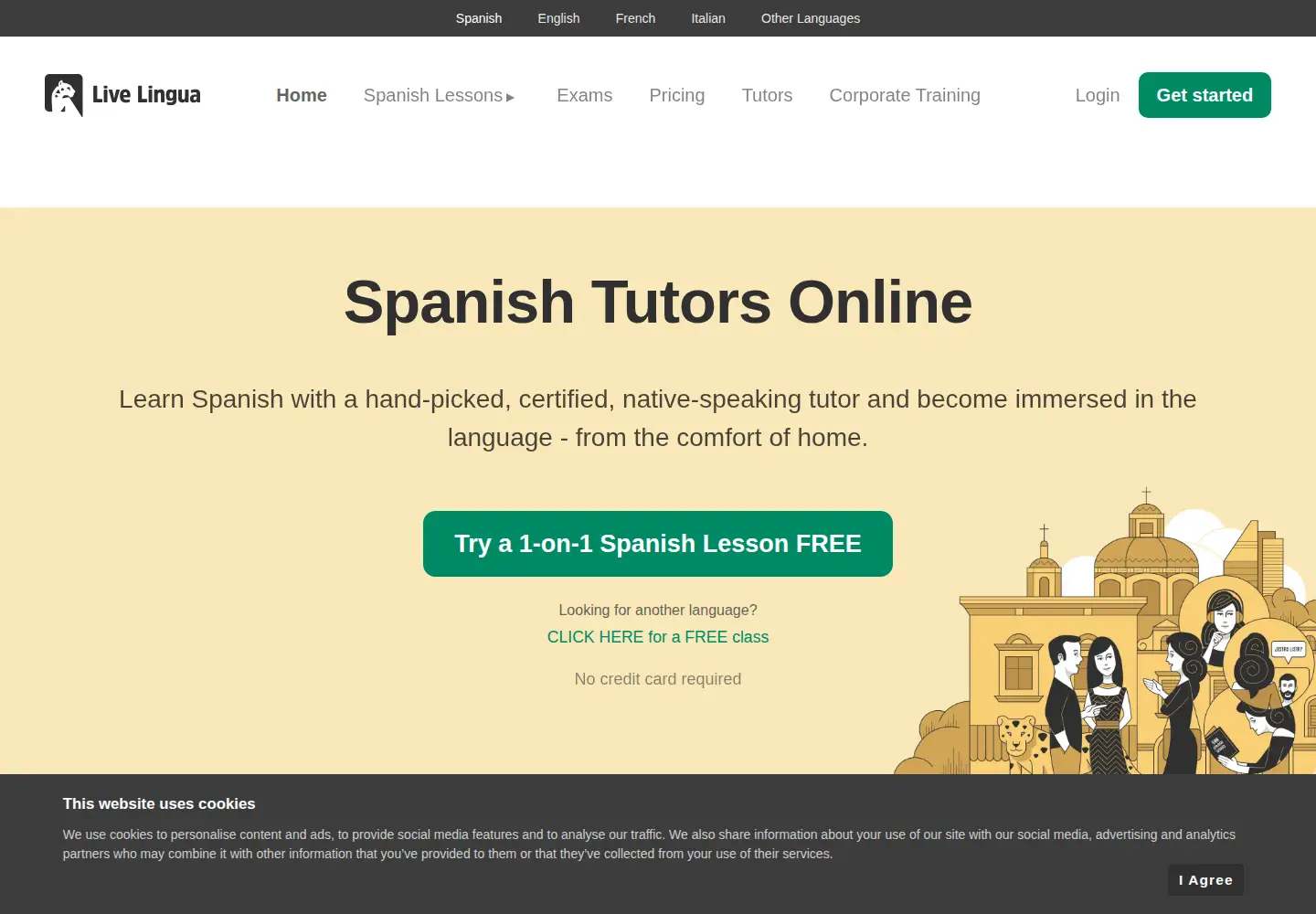Follow the CLICK HERE for a FREE class link

(x=658, y=637)
